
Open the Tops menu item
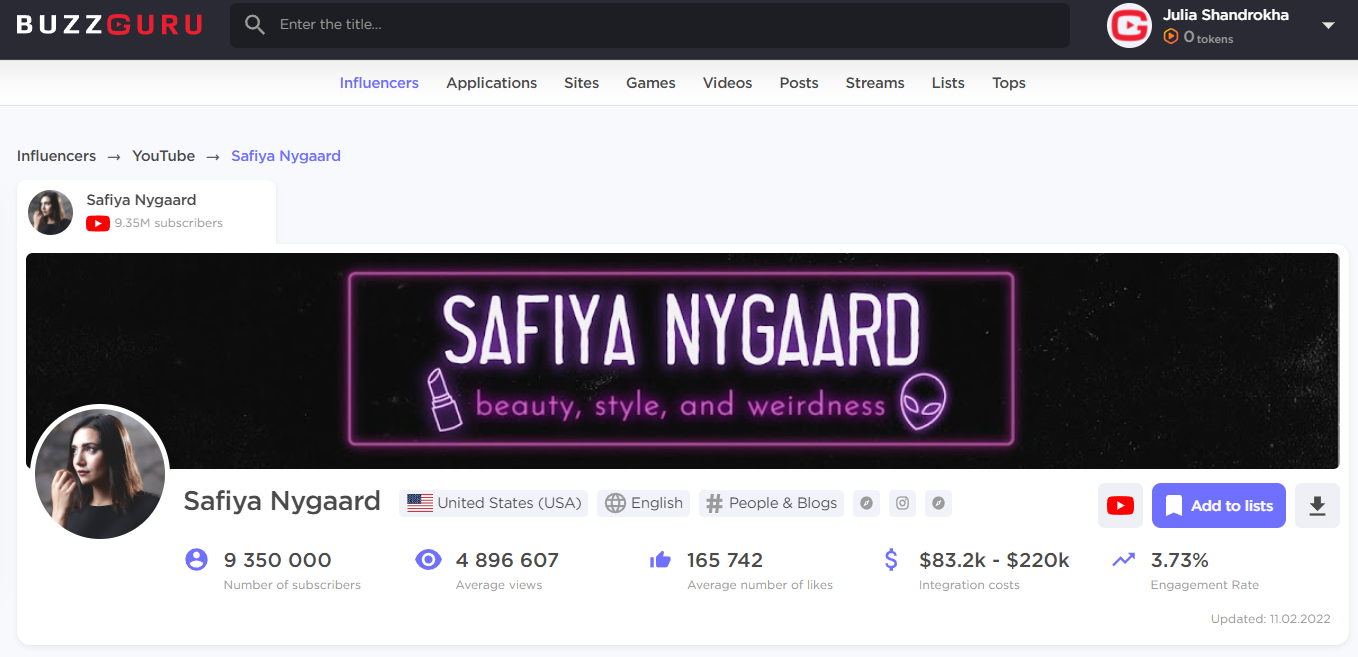pos(1009,83)
